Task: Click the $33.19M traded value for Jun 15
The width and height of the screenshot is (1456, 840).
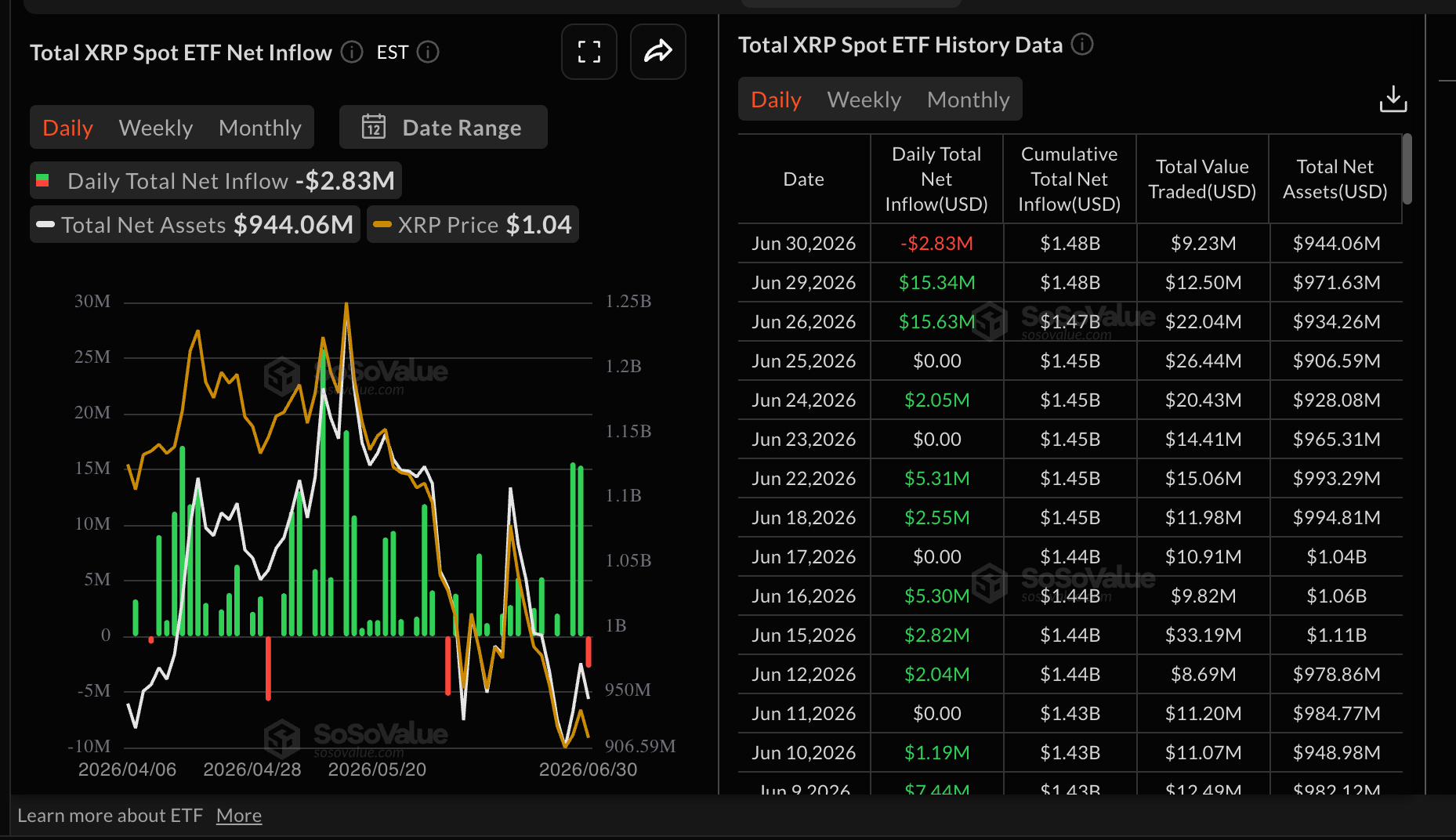Action: 1203,635
